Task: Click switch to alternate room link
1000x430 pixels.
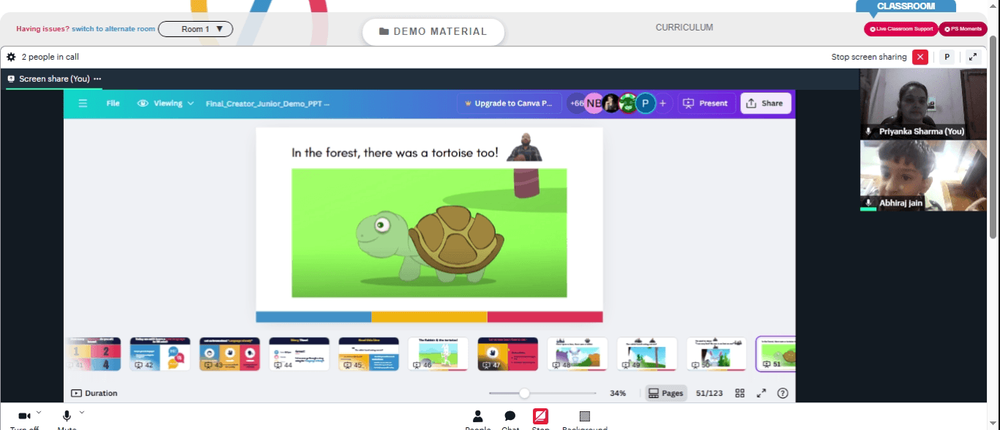Action: click(114, 29)
